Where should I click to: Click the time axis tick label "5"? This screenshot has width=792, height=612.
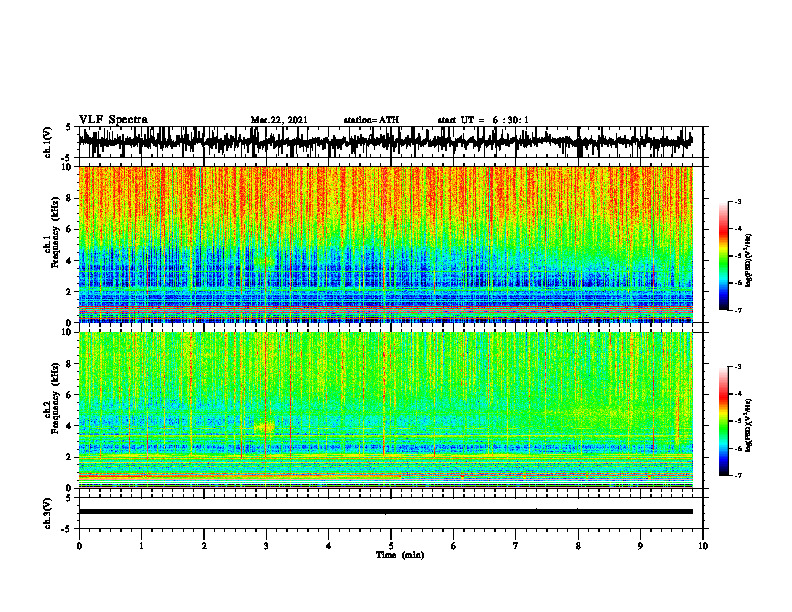tap(391, 546)
